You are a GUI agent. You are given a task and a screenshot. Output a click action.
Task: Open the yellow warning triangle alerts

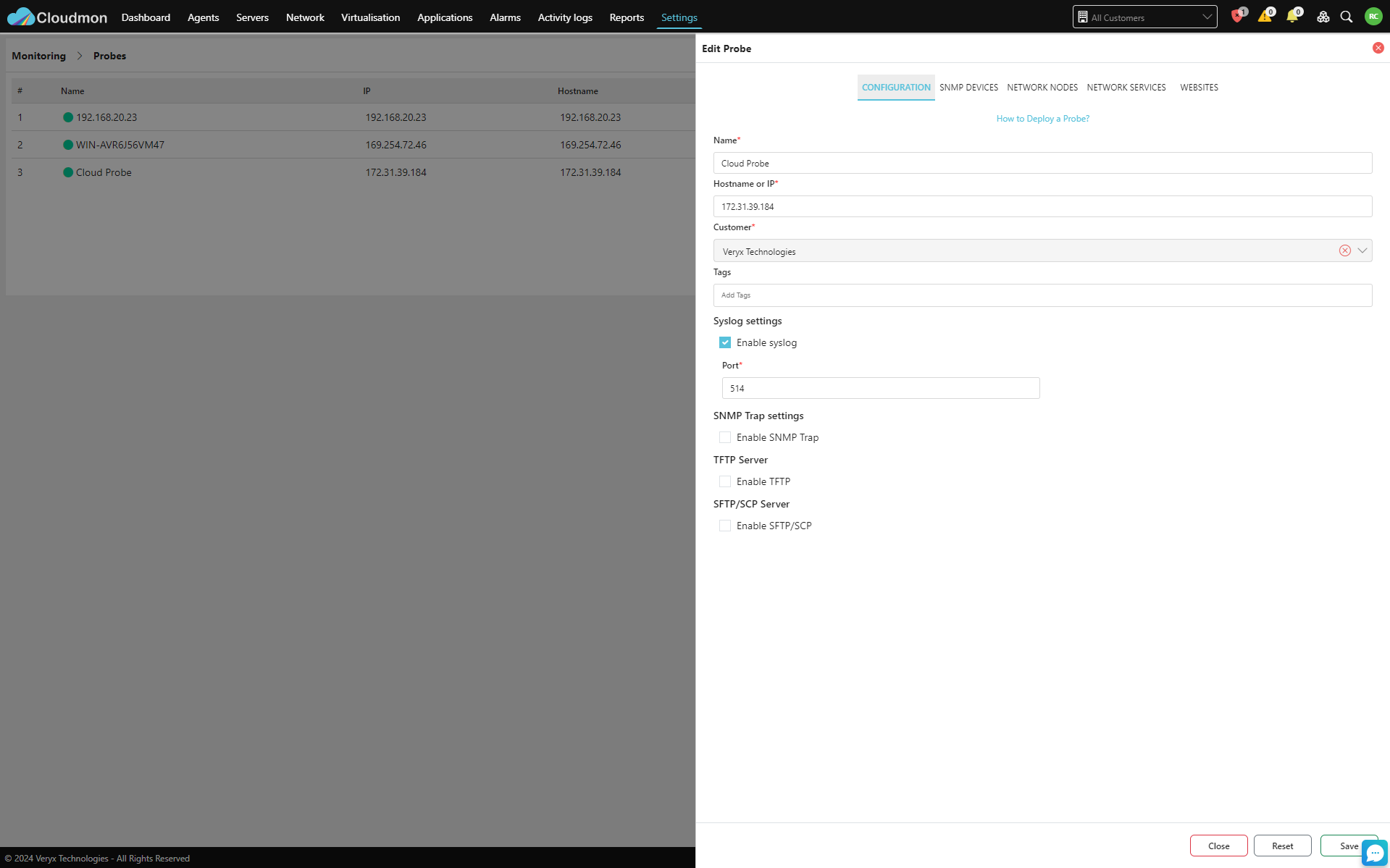[1265, 17]
